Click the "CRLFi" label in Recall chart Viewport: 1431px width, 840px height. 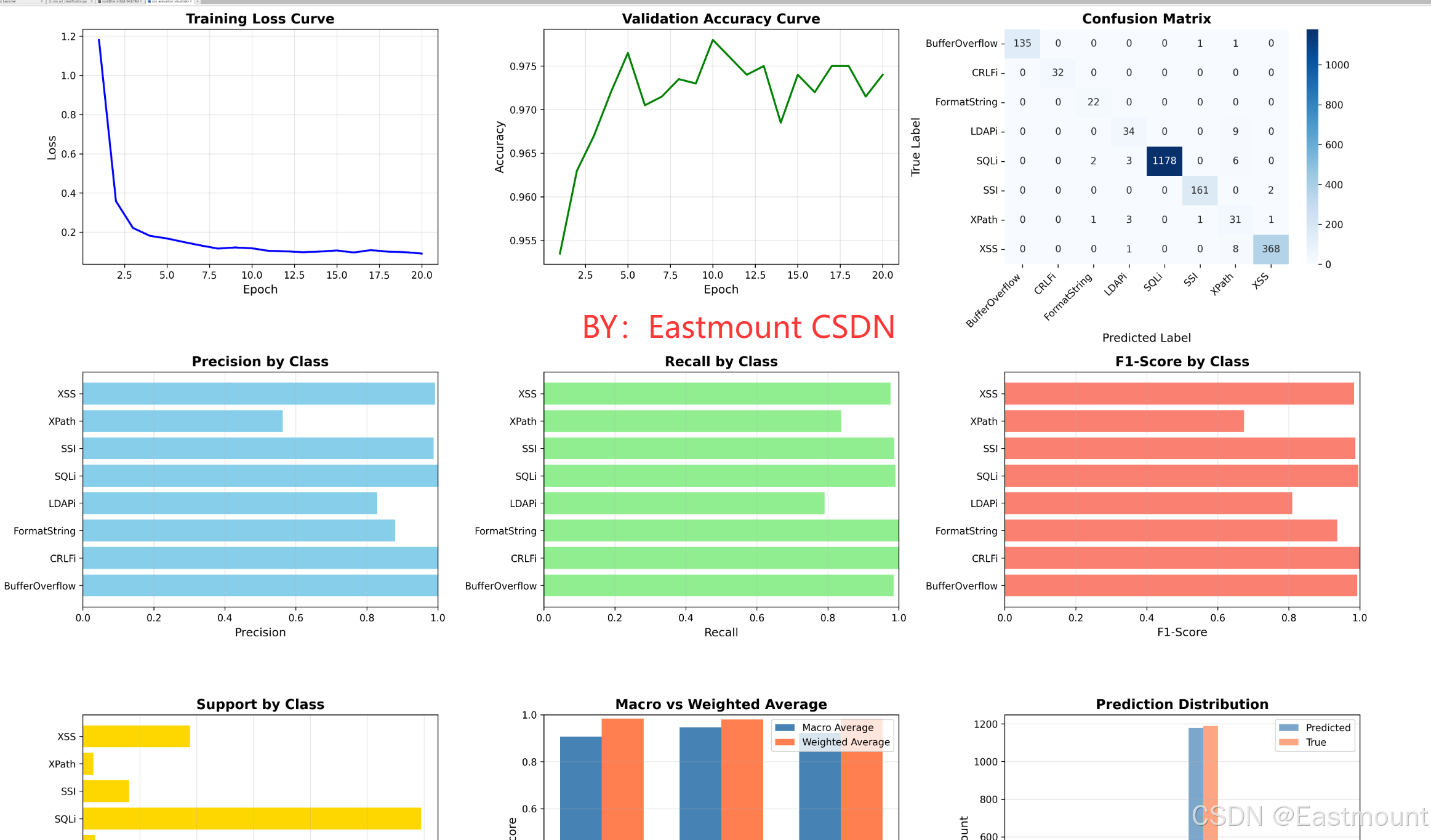click(x=523, y=558)
